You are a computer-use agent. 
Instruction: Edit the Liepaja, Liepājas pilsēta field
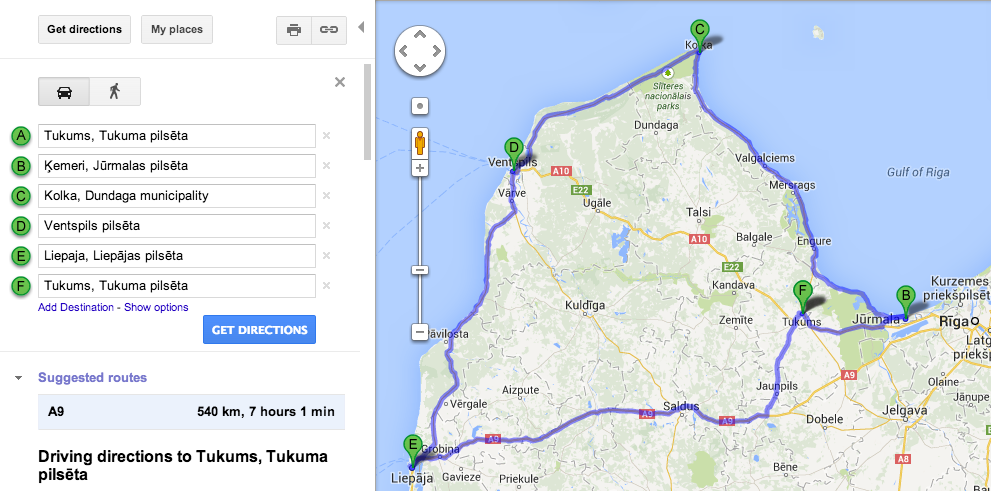click(x=177, y=256)
